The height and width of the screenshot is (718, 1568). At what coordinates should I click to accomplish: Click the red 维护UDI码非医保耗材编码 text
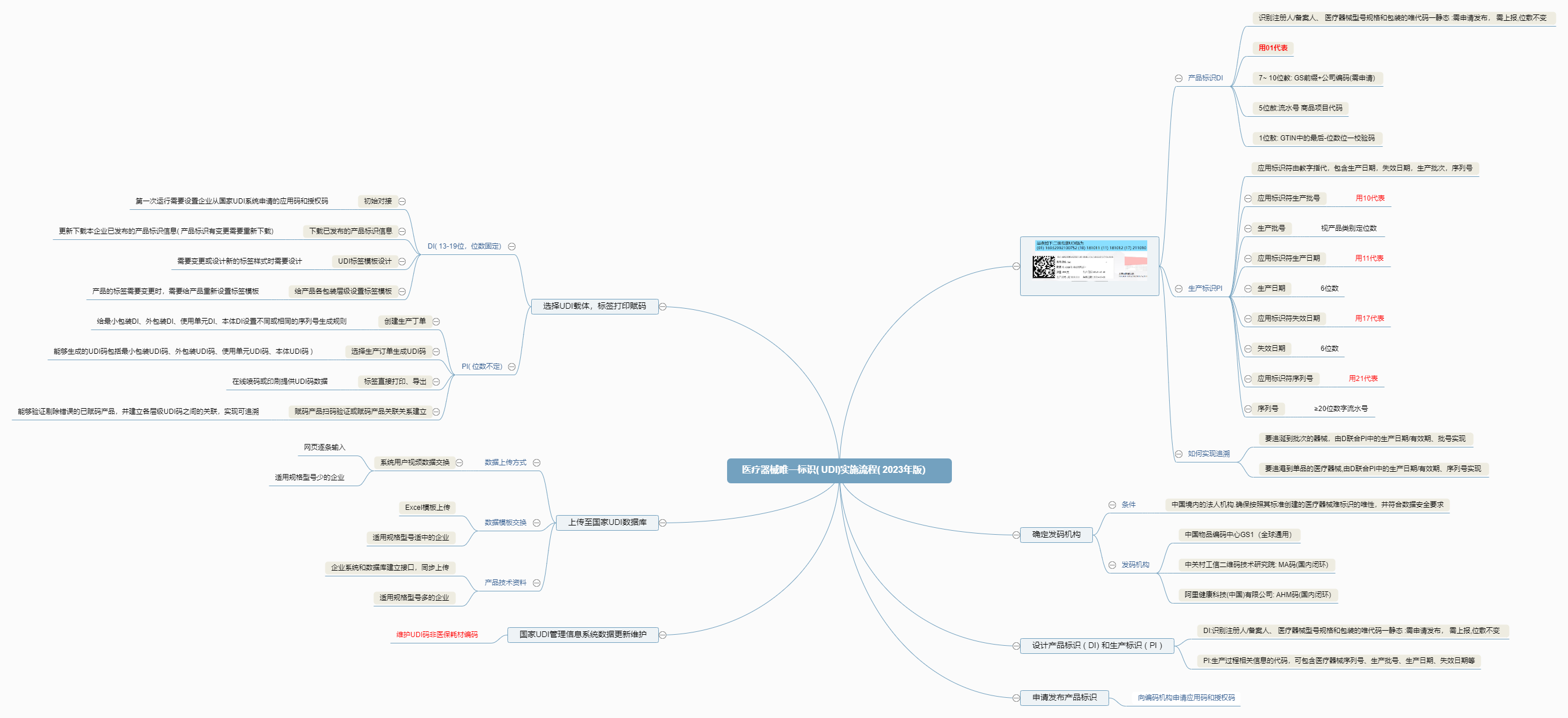436,635
